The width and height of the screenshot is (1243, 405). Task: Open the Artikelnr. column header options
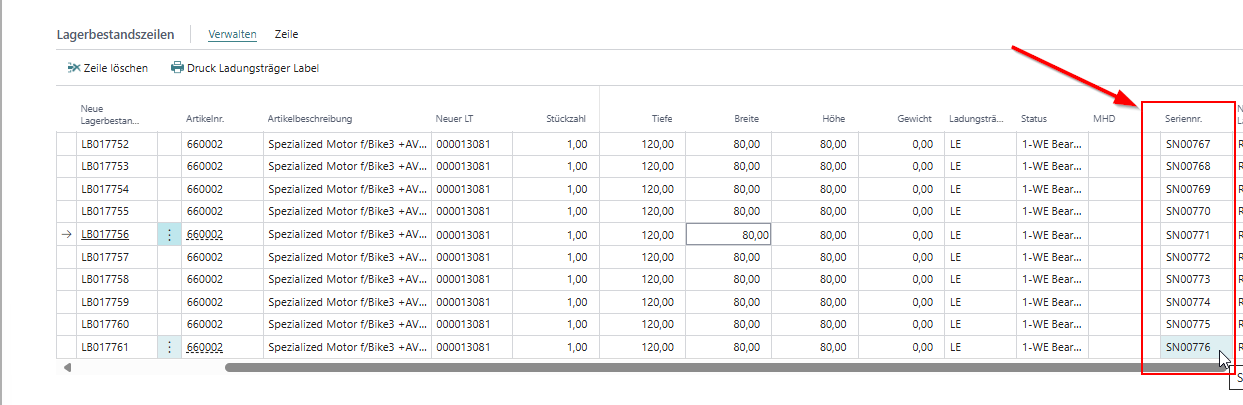[x=207, y=119]
